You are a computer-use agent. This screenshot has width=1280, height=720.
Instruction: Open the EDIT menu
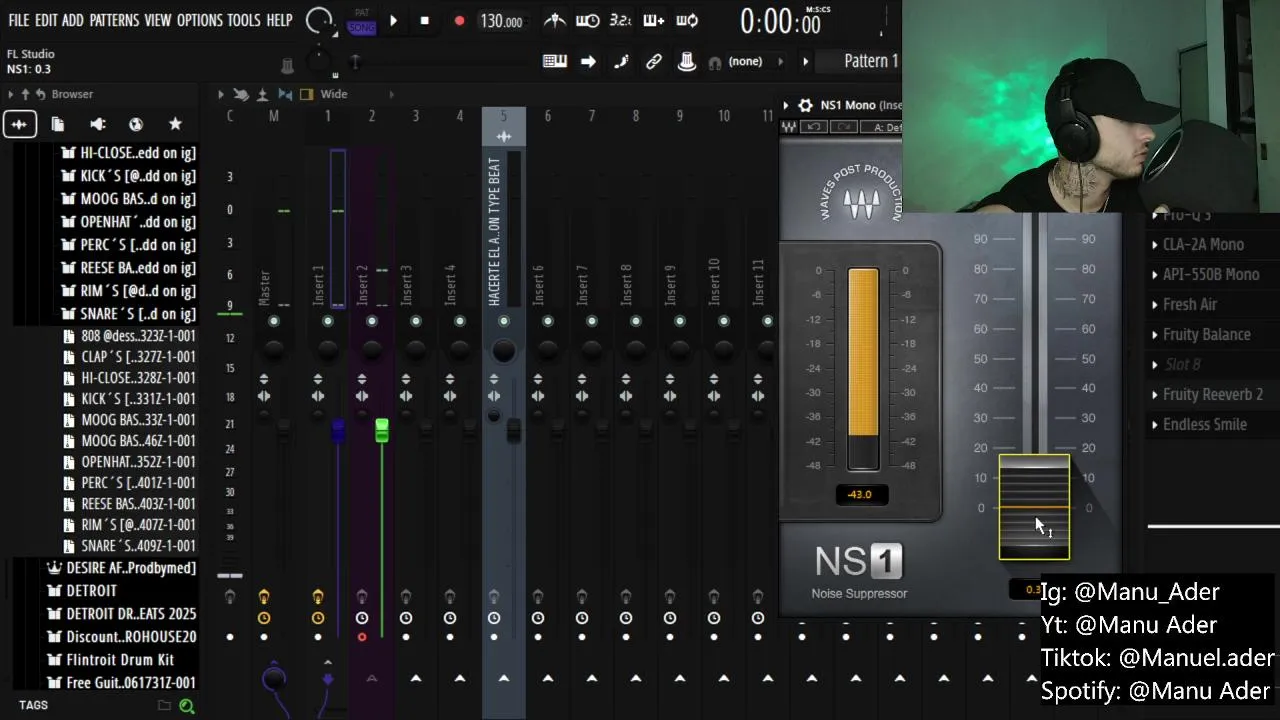tap(46, 20)
